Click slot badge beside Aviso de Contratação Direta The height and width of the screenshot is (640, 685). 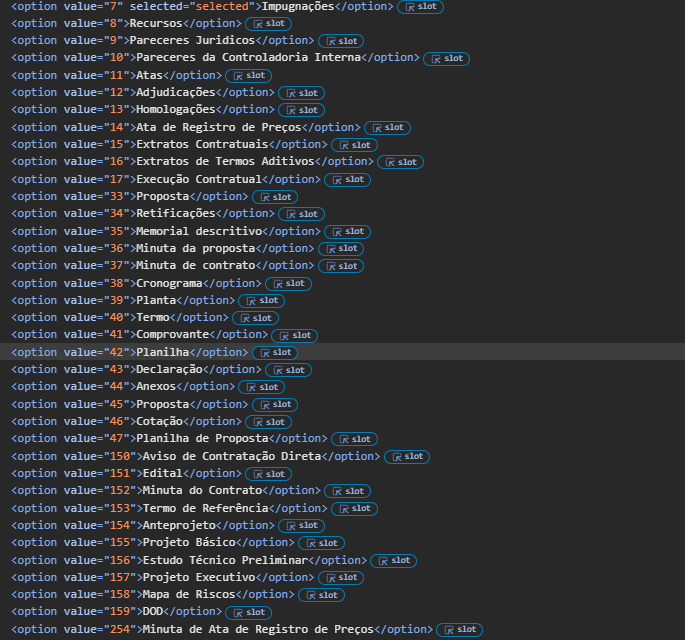(x=407, y=456)
